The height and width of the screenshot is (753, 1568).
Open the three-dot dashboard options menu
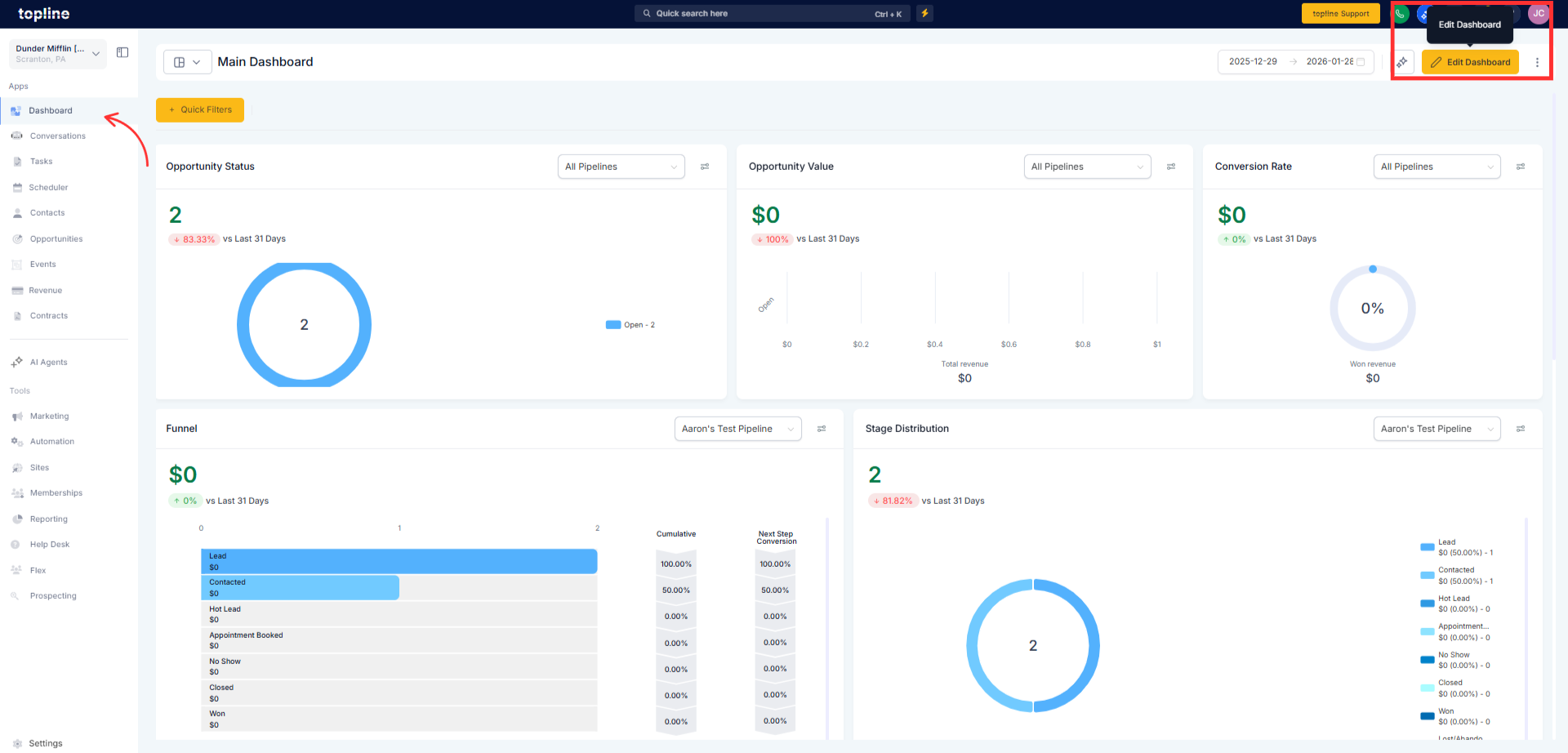point(1537,62)
